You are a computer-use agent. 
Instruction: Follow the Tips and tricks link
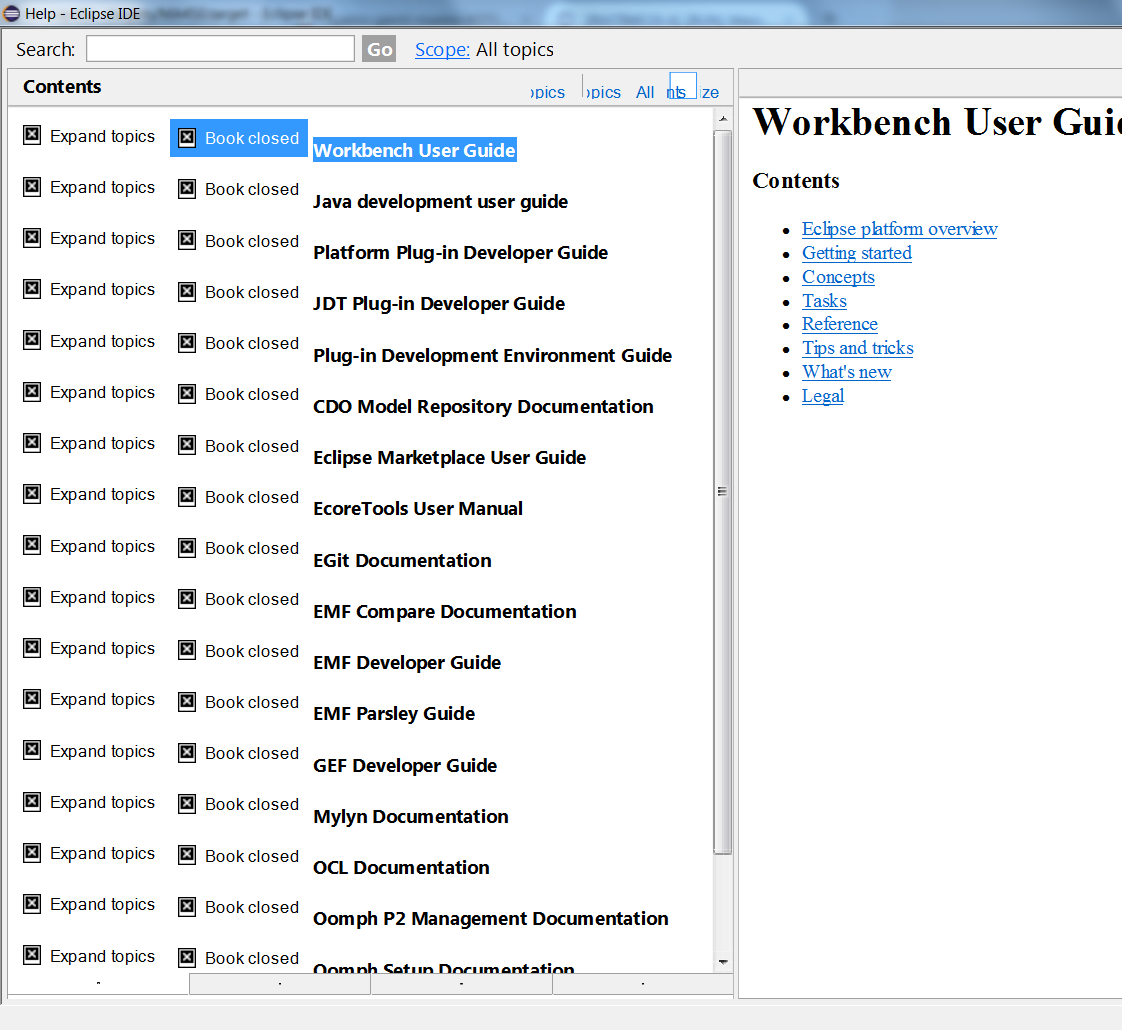pyautogui.click(x=857, y=348)
